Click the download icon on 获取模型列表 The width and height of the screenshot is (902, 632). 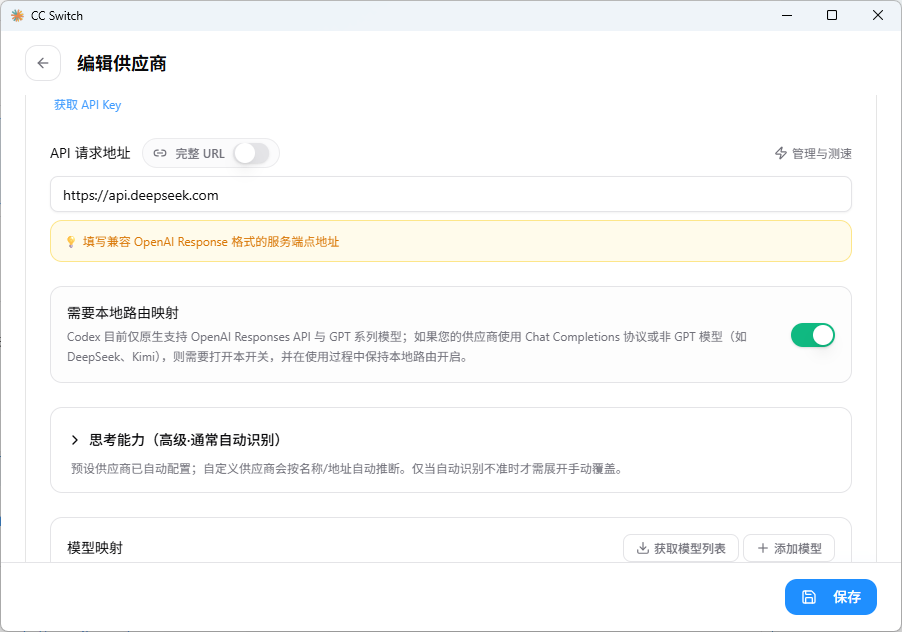point(643,548)
